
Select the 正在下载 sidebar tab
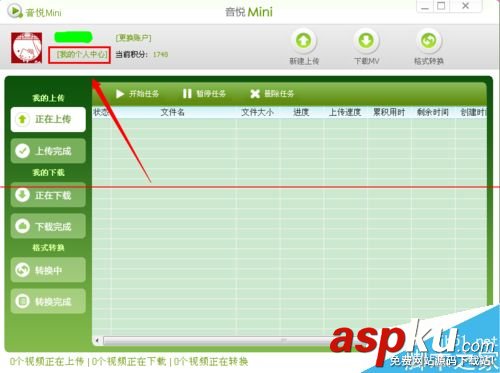pos(48,195)
